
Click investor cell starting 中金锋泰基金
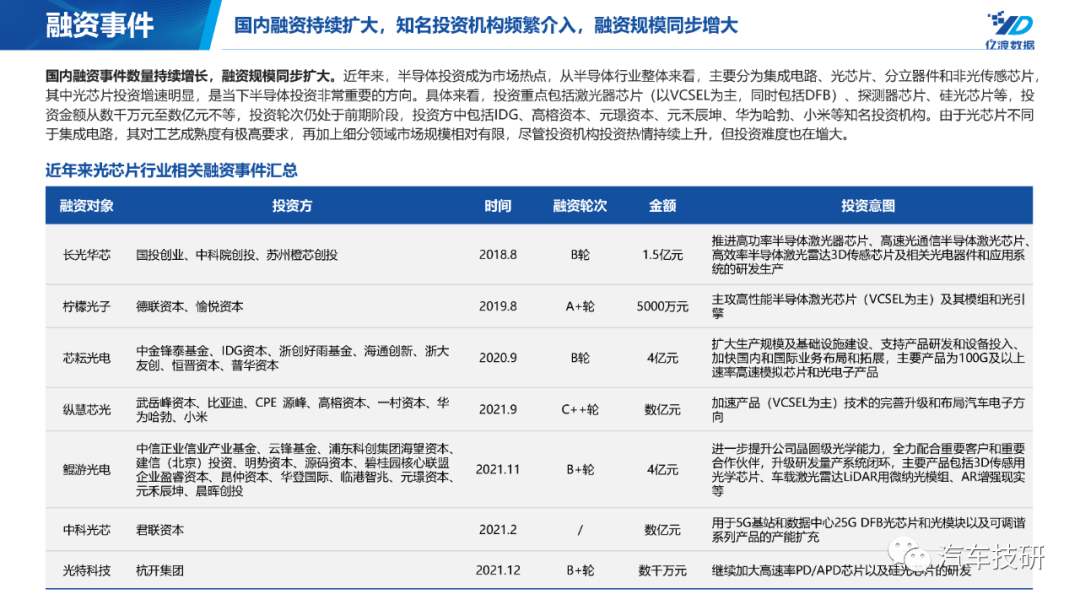pos(293,358)
